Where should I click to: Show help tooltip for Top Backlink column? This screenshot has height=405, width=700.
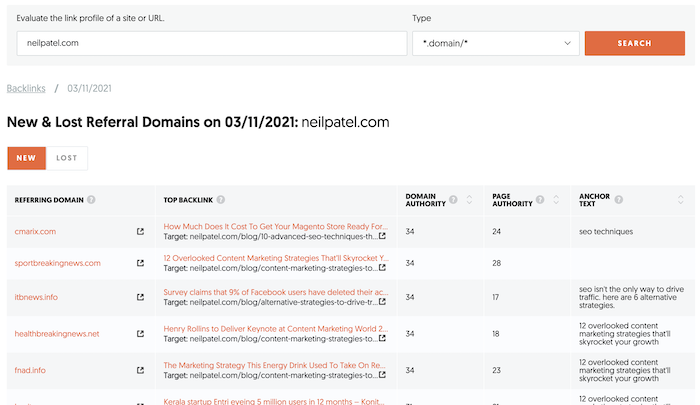coord(221,200)
